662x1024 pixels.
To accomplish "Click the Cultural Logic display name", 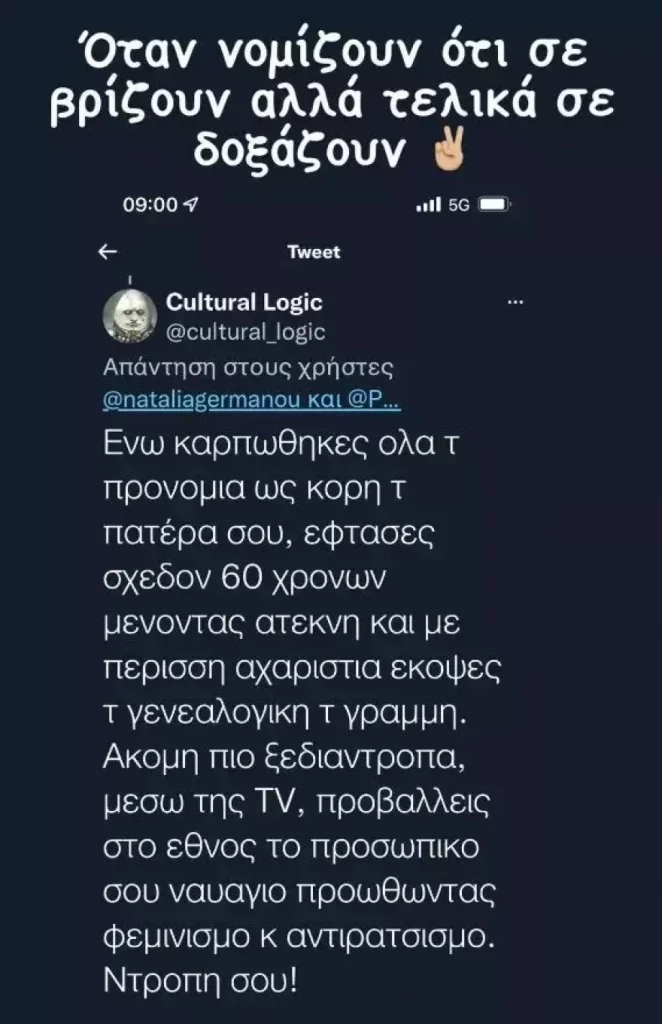I will click(244, 302).
